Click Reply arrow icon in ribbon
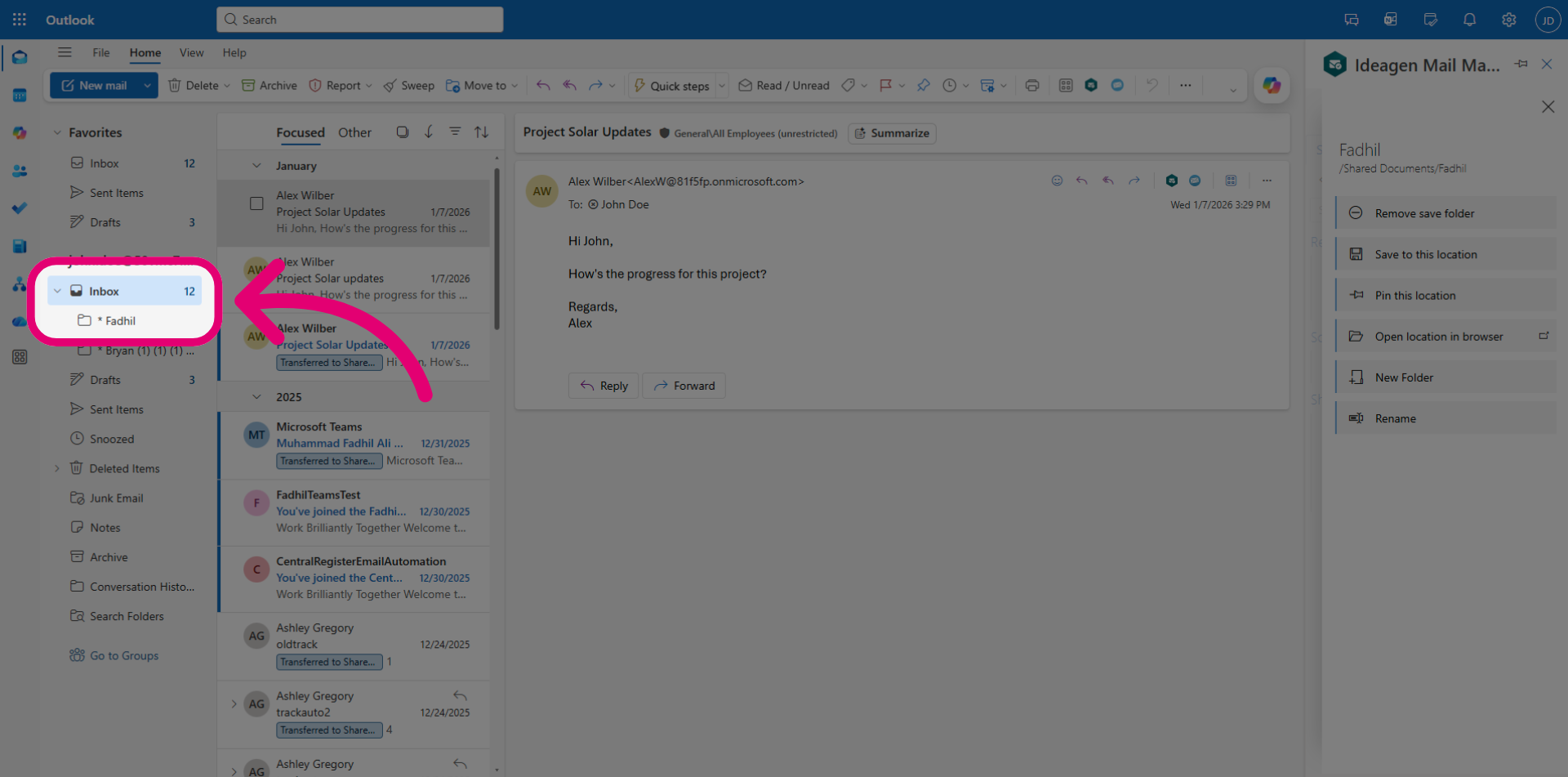Viewport: 1568px width, 777px height. click(543, 85)
